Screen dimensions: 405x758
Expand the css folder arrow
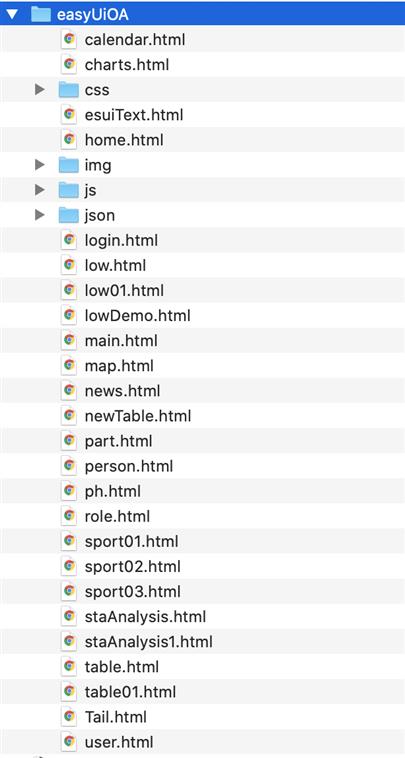pos(40,89)
